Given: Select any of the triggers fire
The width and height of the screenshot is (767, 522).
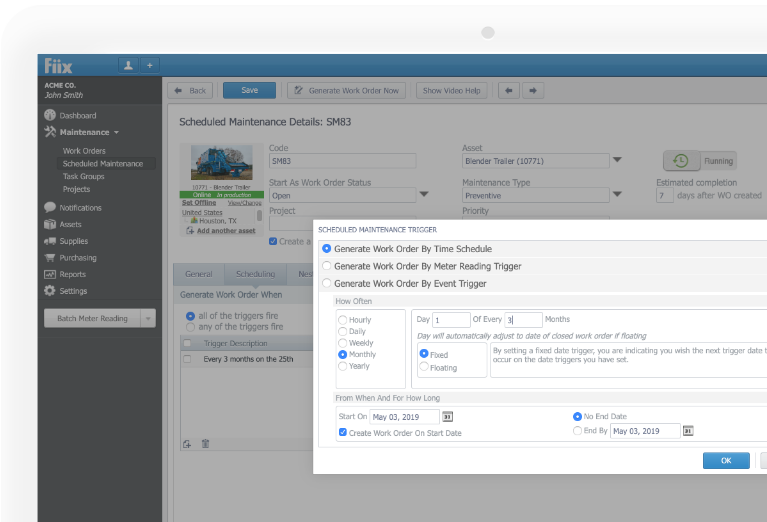Looking at the screenshot, I should pyautogui.click(x=190, y=327).
